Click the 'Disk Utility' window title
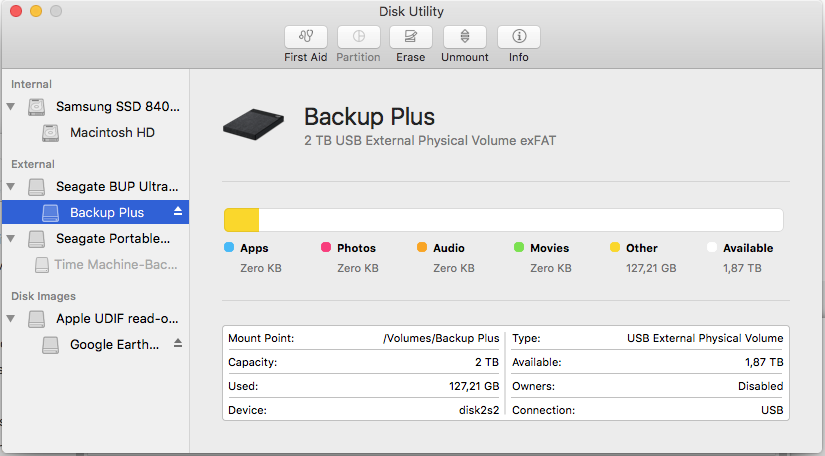The width and height of the screenshot is (825, 456). 411,12
